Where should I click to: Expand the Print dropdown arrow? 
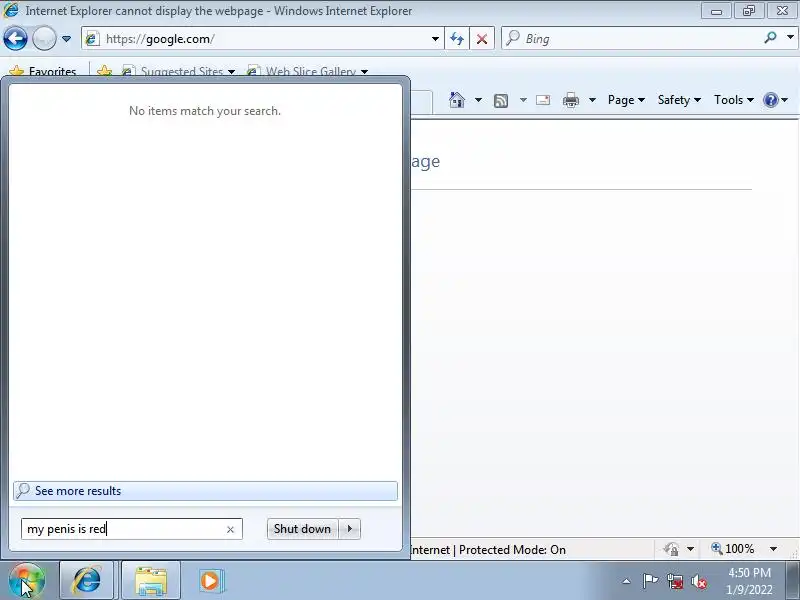pos(592,100)
